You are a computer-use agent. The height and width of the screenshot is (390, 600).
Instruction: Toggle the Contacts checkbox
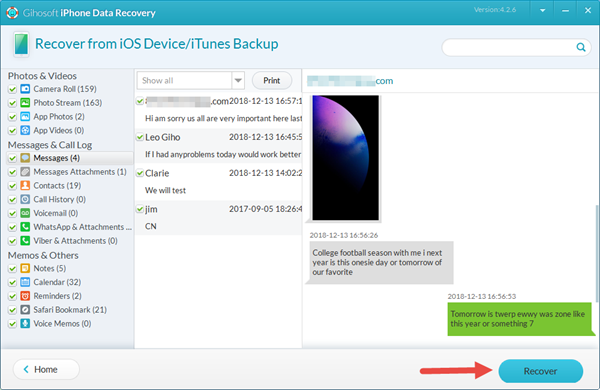click(12, 186)
